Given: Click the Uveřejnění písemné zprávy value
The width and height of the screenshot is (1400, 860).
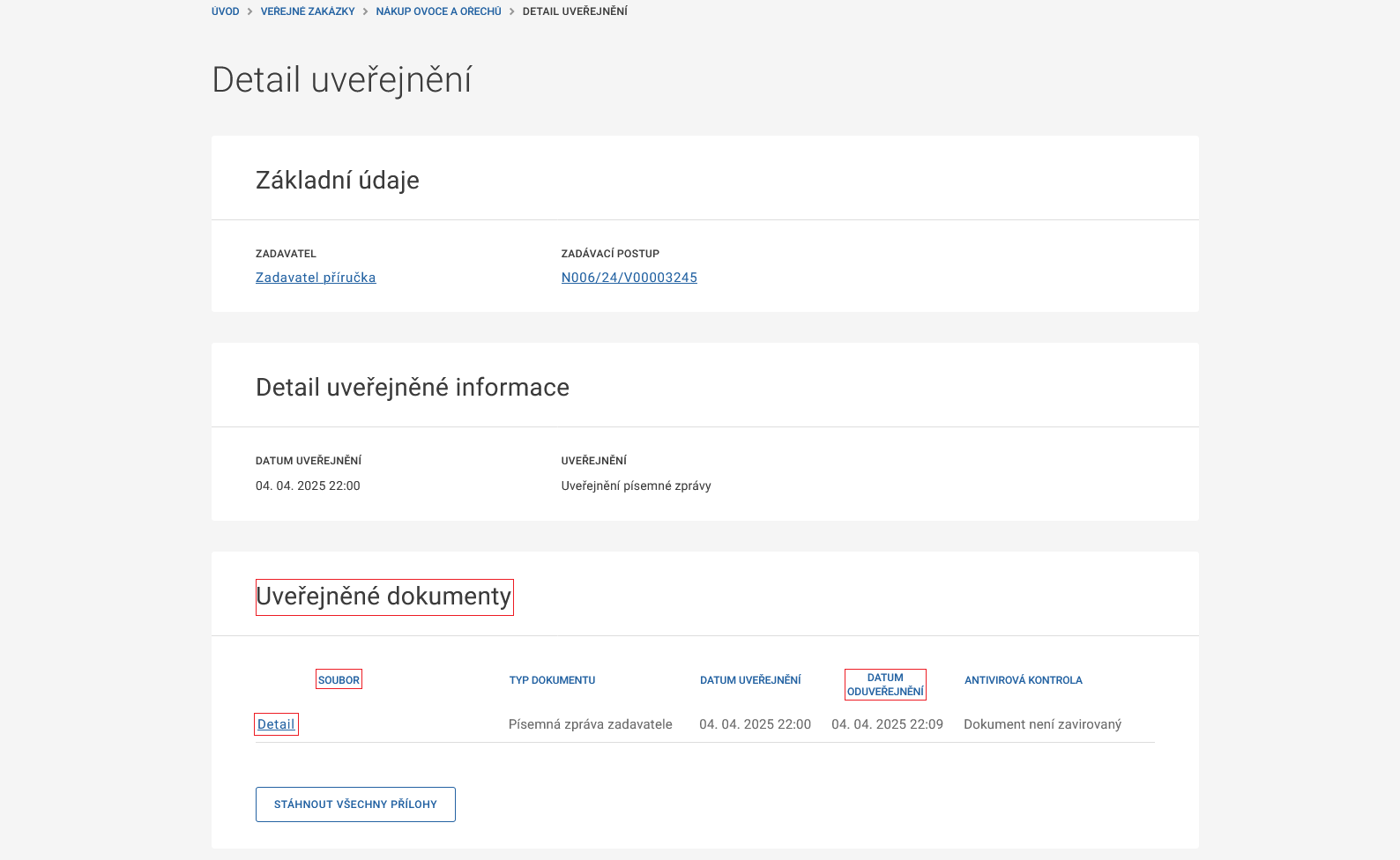Looking at the screenshot, I should click(x=636, y=486).
